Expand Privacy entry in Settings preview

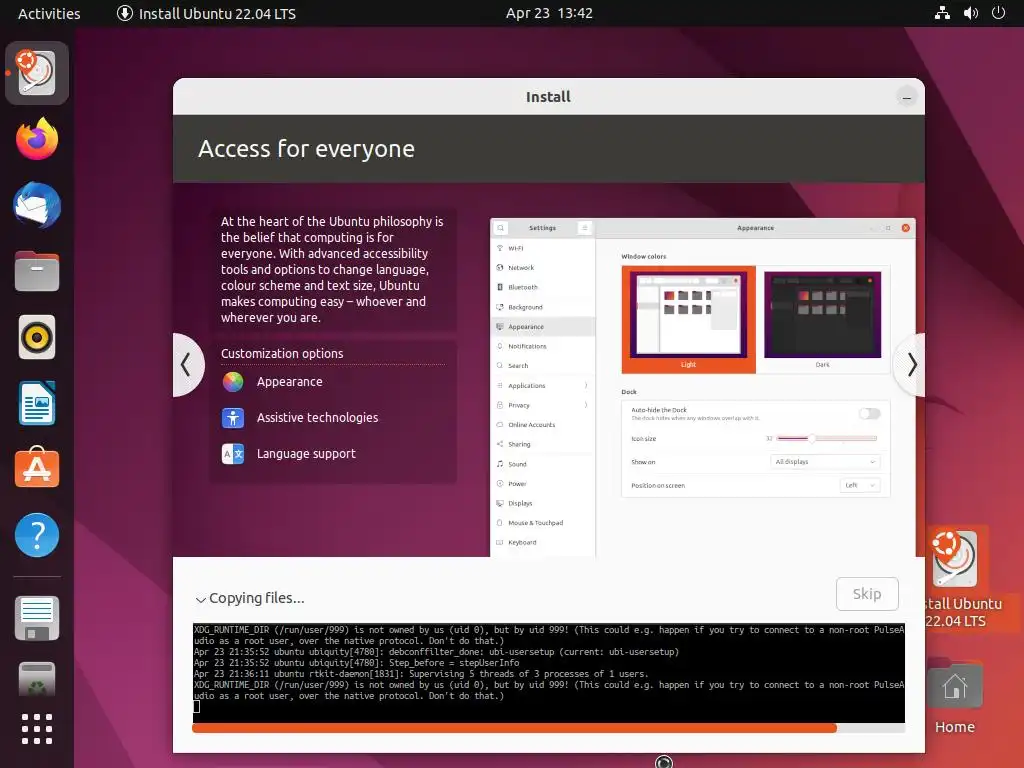(543, 405)
